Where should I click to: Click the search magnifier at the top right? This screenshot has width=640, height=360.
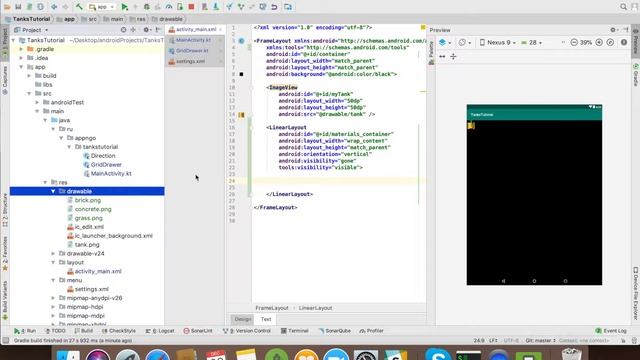tap(623, 7)
